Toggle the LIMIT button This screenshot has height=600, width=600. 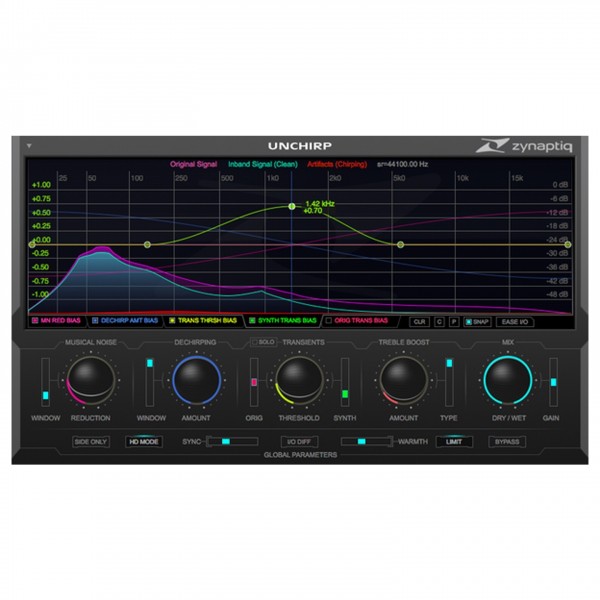click(454, 442)
